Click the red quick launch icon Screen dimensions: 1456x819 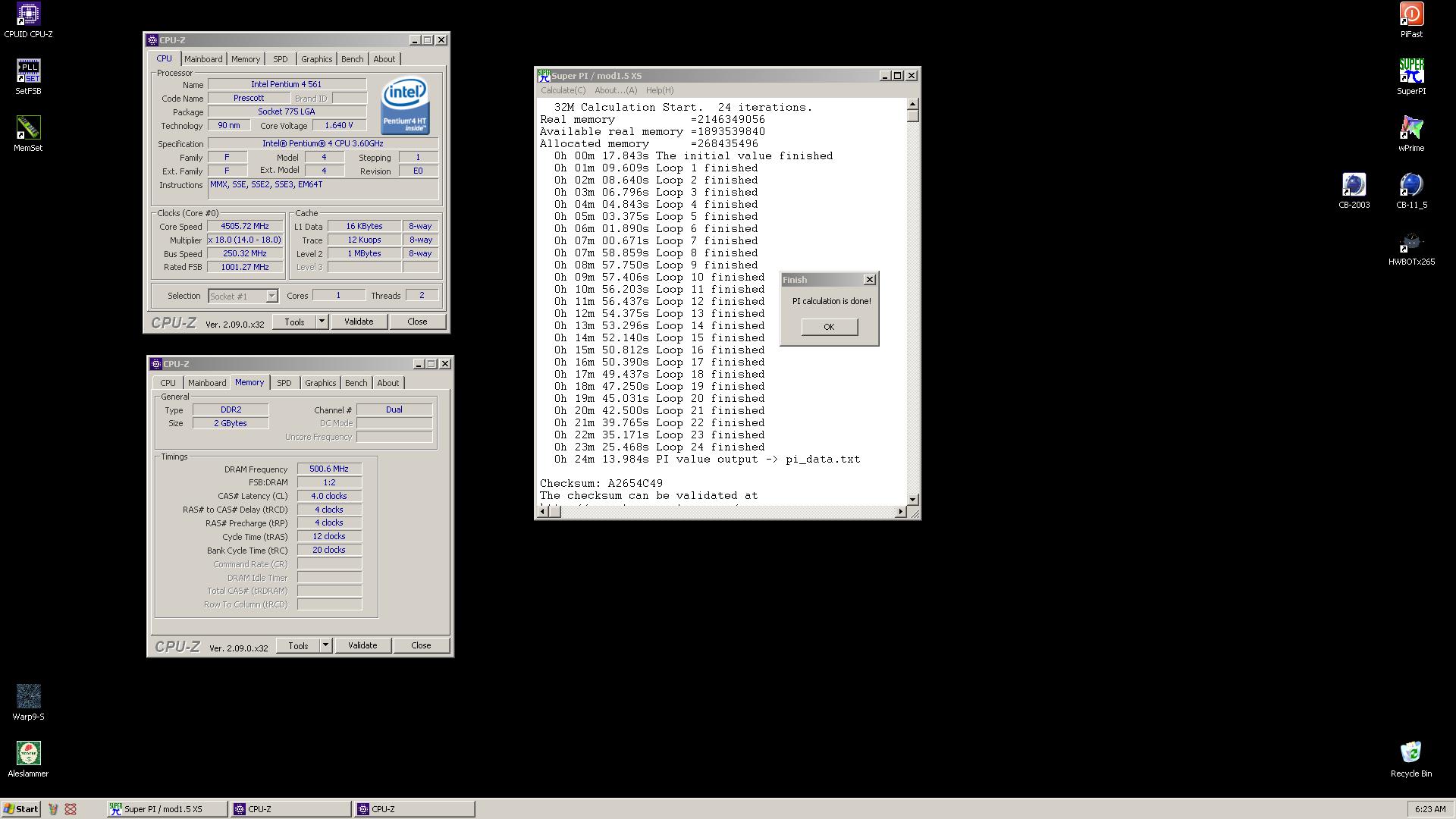[x=71, y=809]
